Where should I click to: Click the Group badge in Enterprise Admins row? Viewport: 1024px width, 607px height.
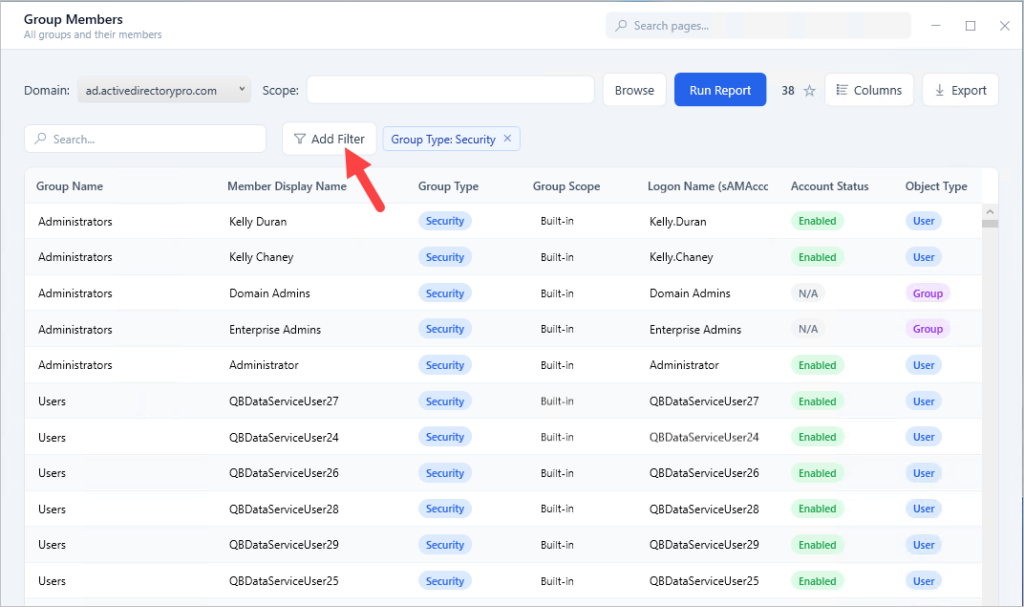pos(927,329)
